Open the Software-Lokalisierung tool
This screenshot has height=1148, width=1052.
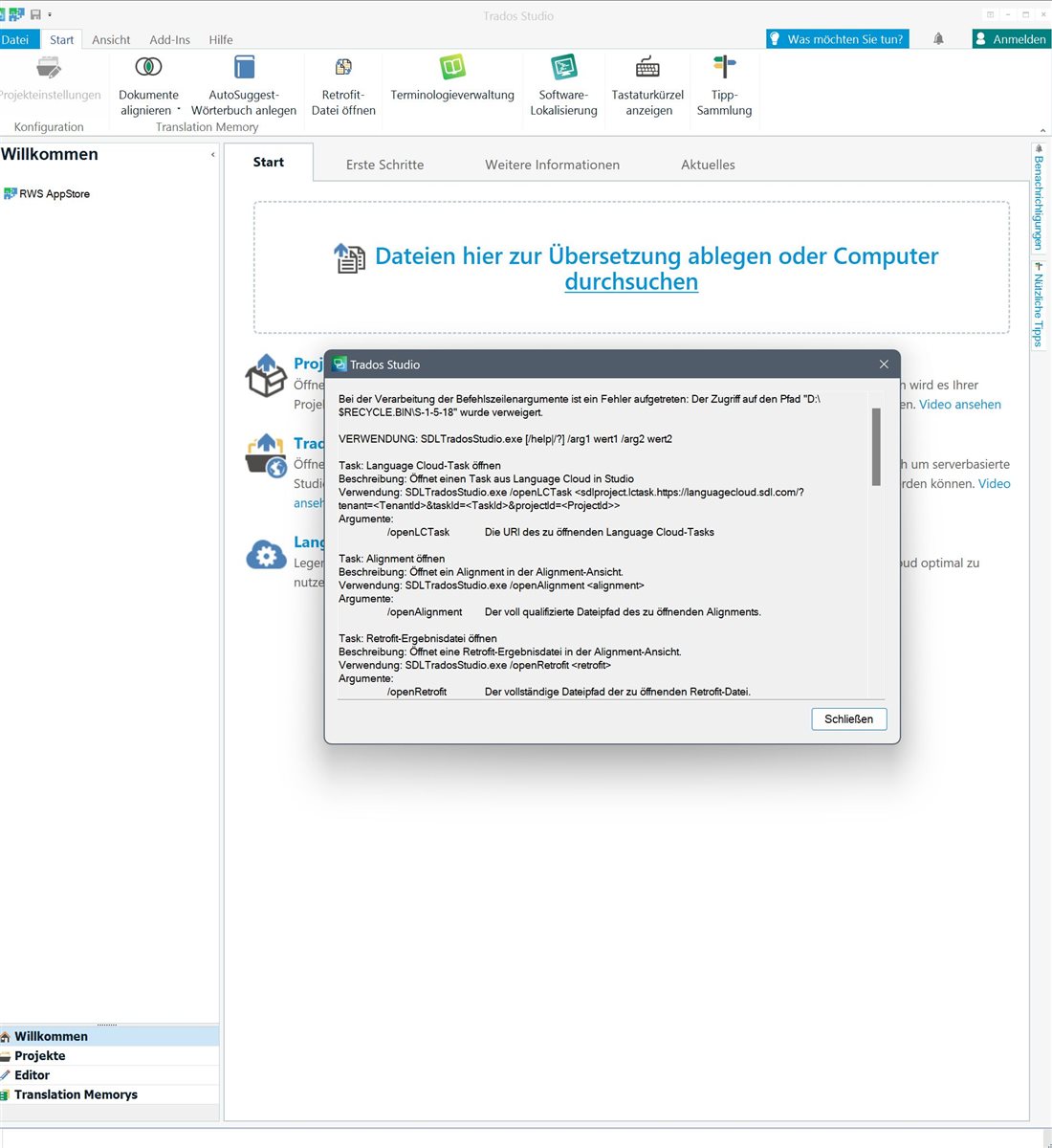(x=563, y=81)
